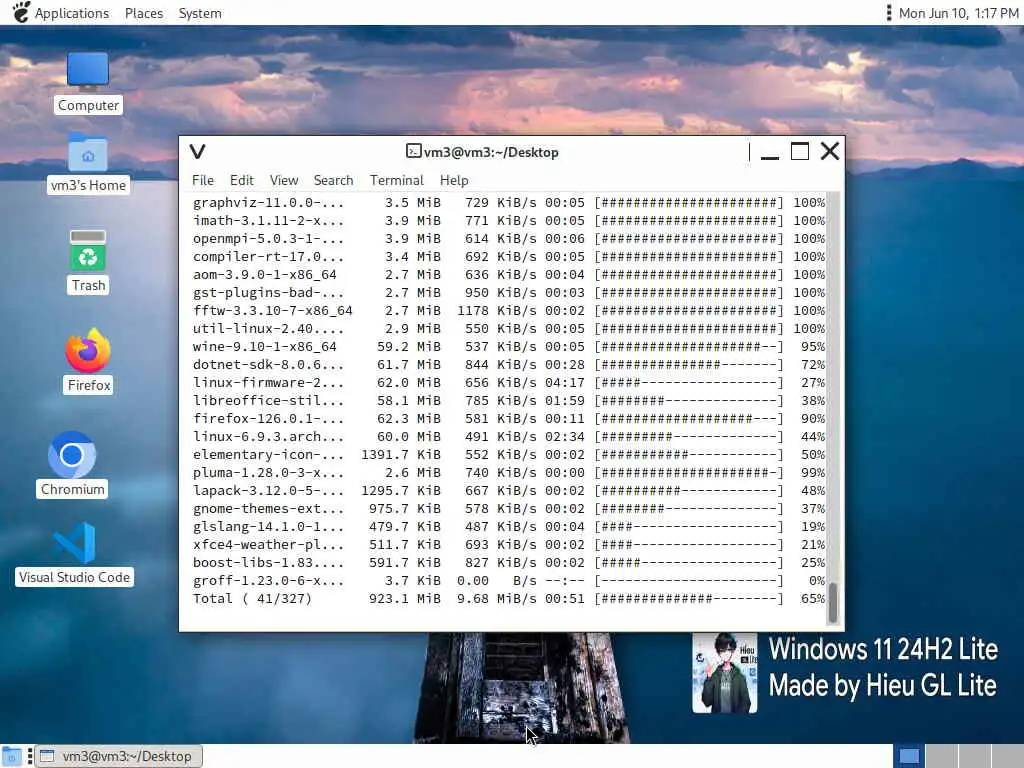Image resolution: width=1024 pixels, height=768 pixels.
Task: Open the terminal Search menu
Action: tap(333, 180)
